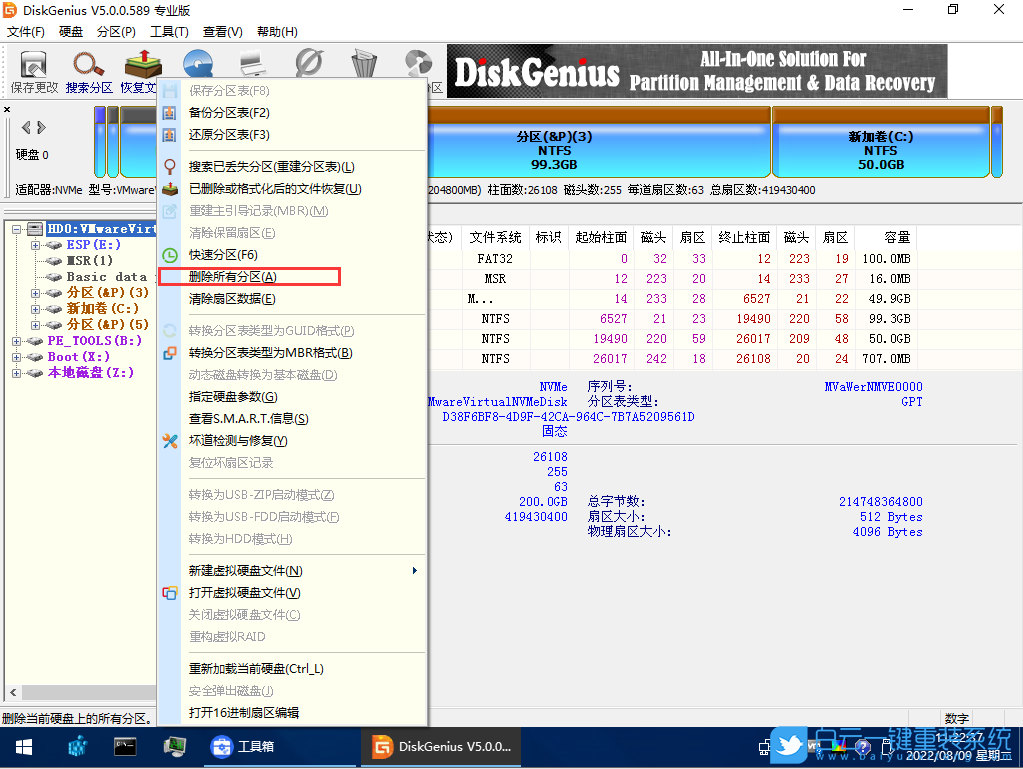Click the horizontal scrollbar below the disk tree
This screenshot has height=769, width=1023.
click(80, 691)
